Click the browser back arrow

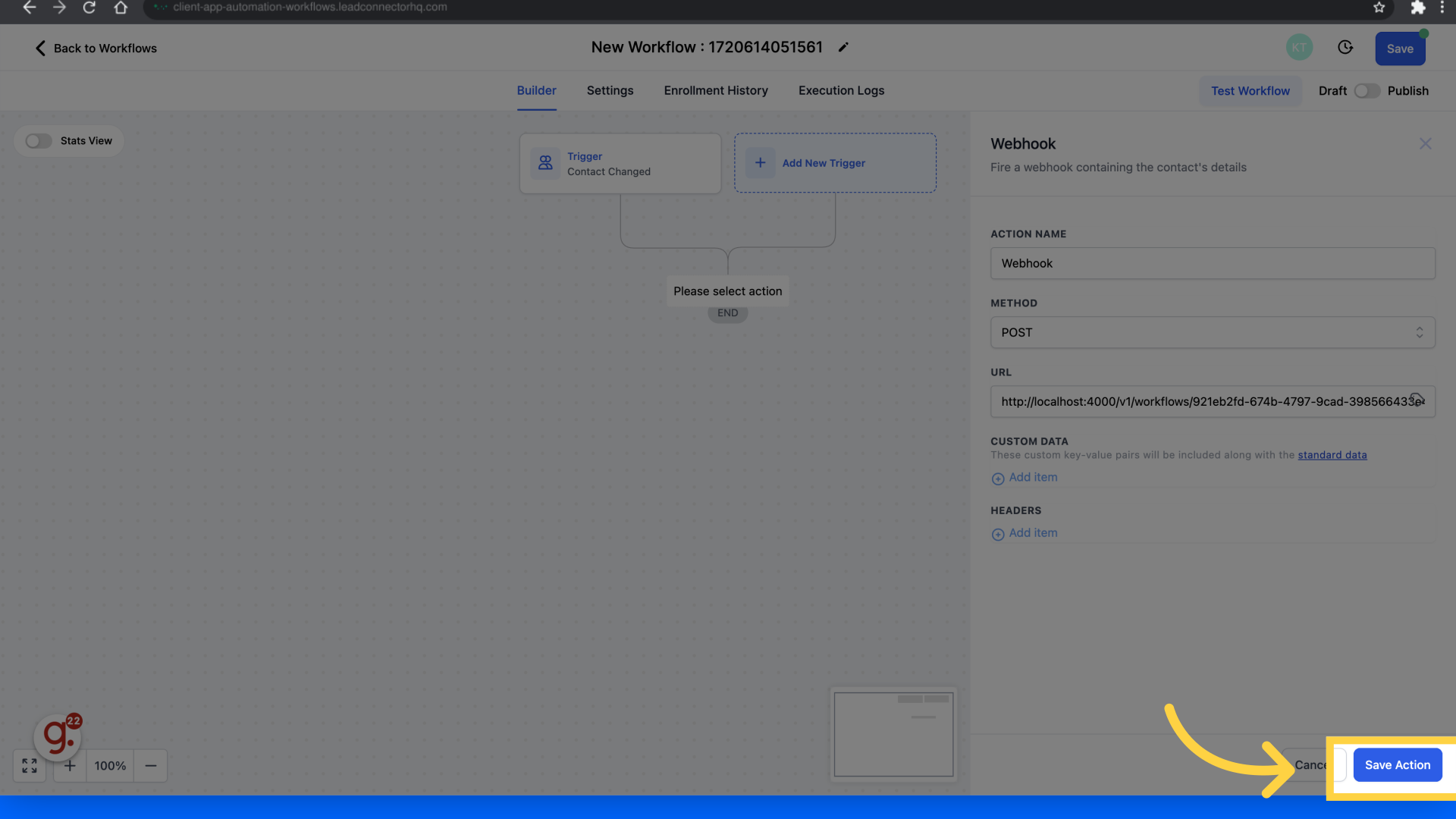29,8
